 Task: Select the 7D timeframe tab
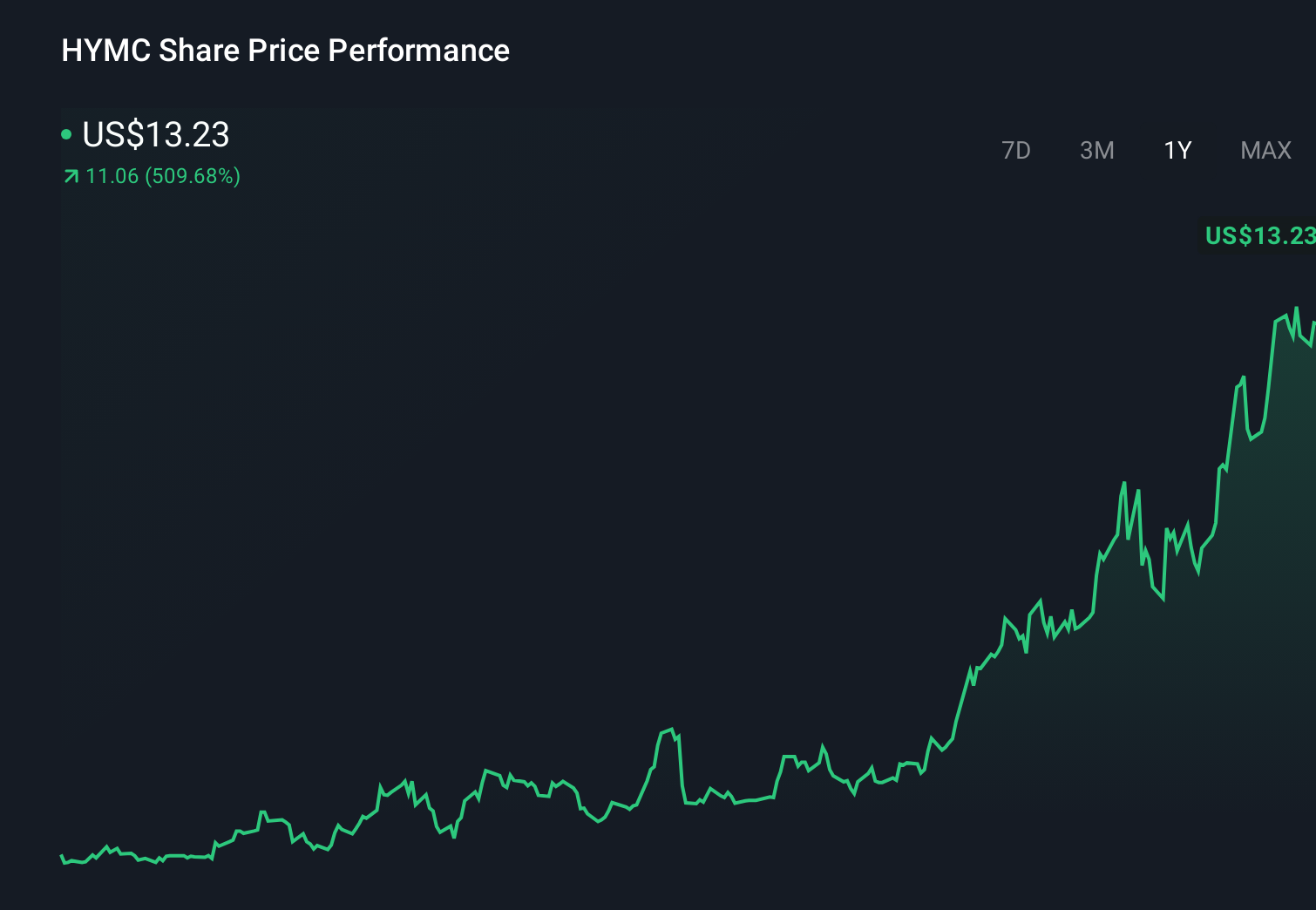[1016, 150]
